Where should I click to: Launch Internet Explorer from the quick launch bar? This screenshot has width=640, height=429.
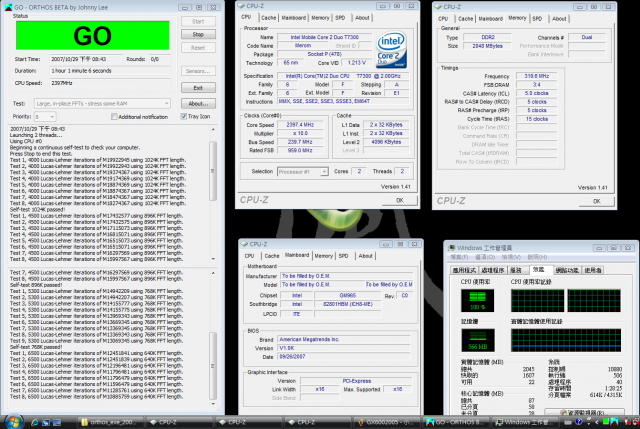pos(35,422)
